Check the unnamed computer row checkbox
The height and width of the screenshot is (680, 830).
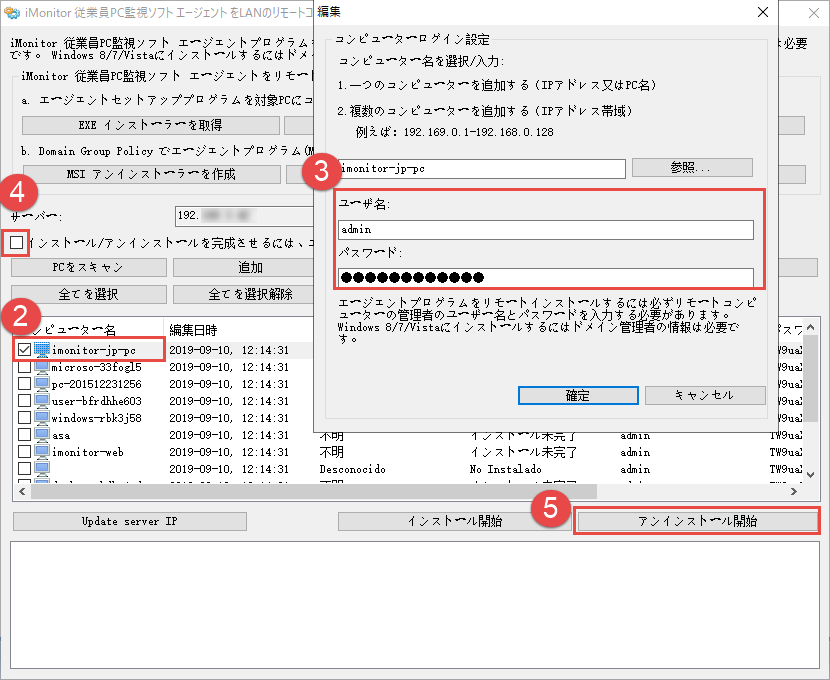point(24,468)
